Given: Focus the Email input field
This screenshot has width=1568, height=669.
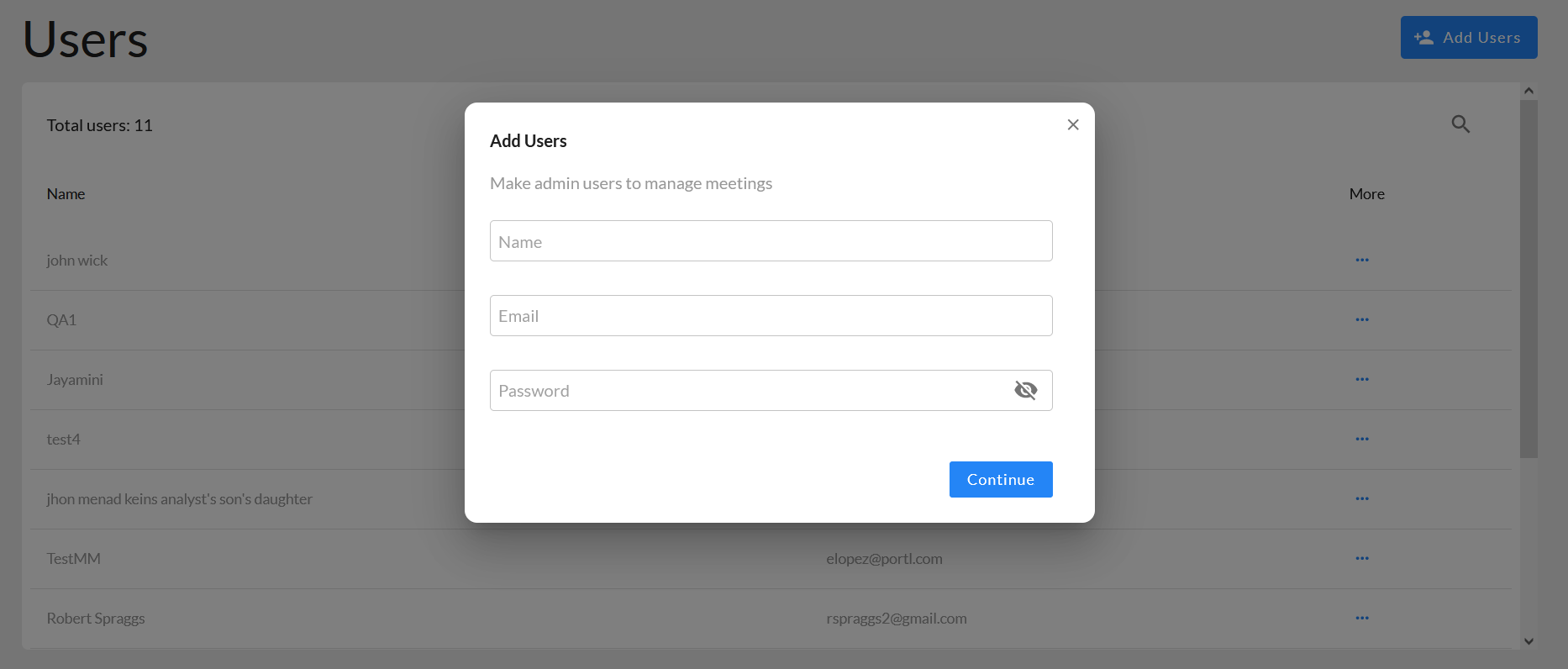Looking at the screenshot, I should pos(771,316).
